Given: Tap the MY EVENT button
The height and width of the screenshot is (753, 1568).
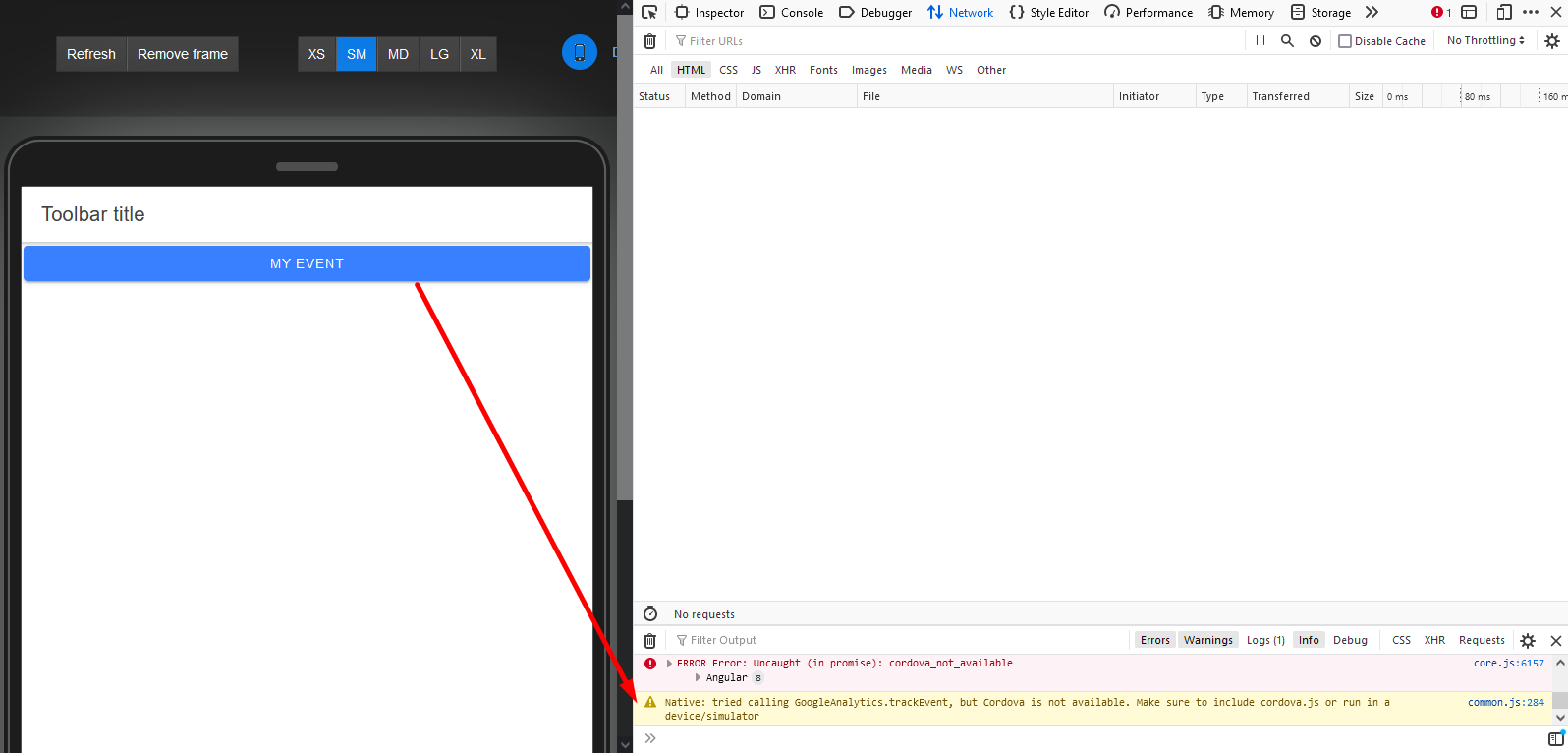Looking at the screenshot, I should tap(307, 263).
